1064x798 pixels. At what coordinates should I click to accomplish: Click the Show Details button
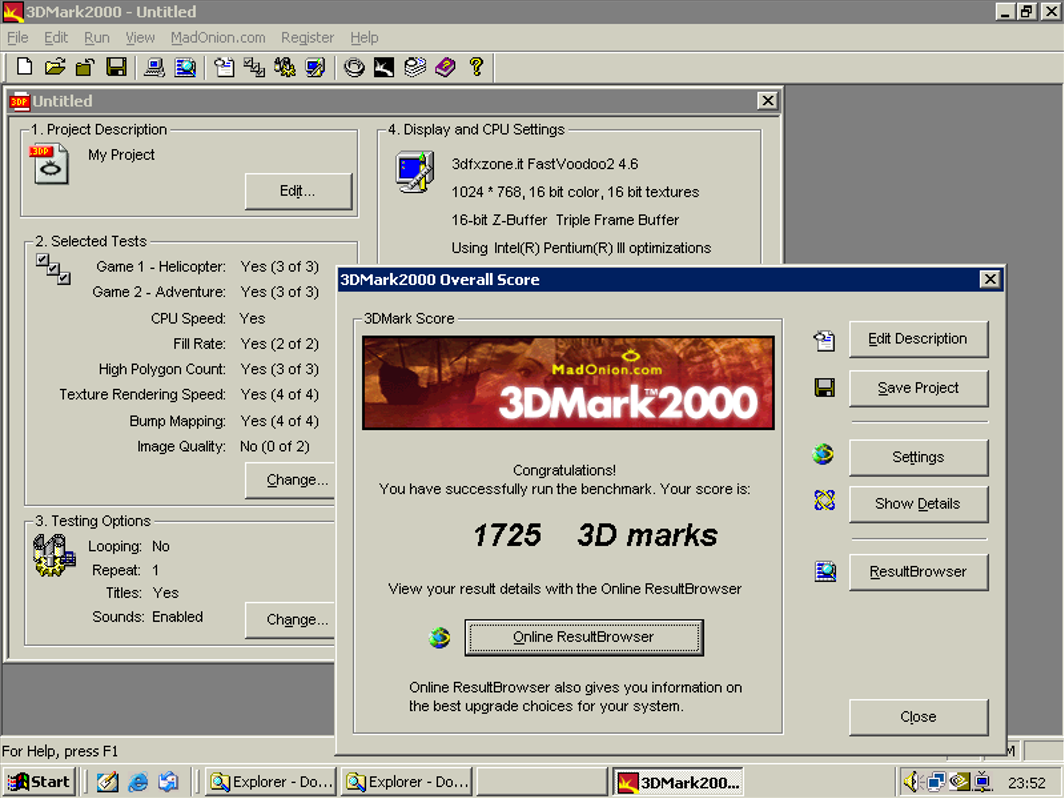pos(918,504)
